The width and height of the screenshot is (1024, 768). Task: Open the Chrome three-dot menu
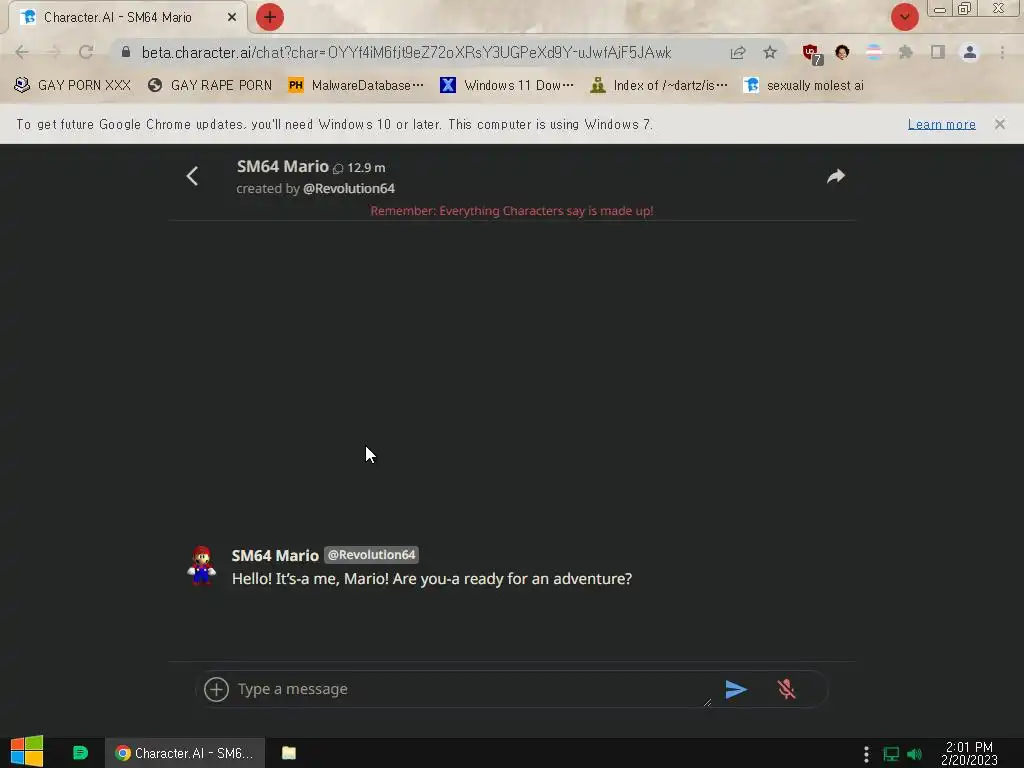(1002, 52)
